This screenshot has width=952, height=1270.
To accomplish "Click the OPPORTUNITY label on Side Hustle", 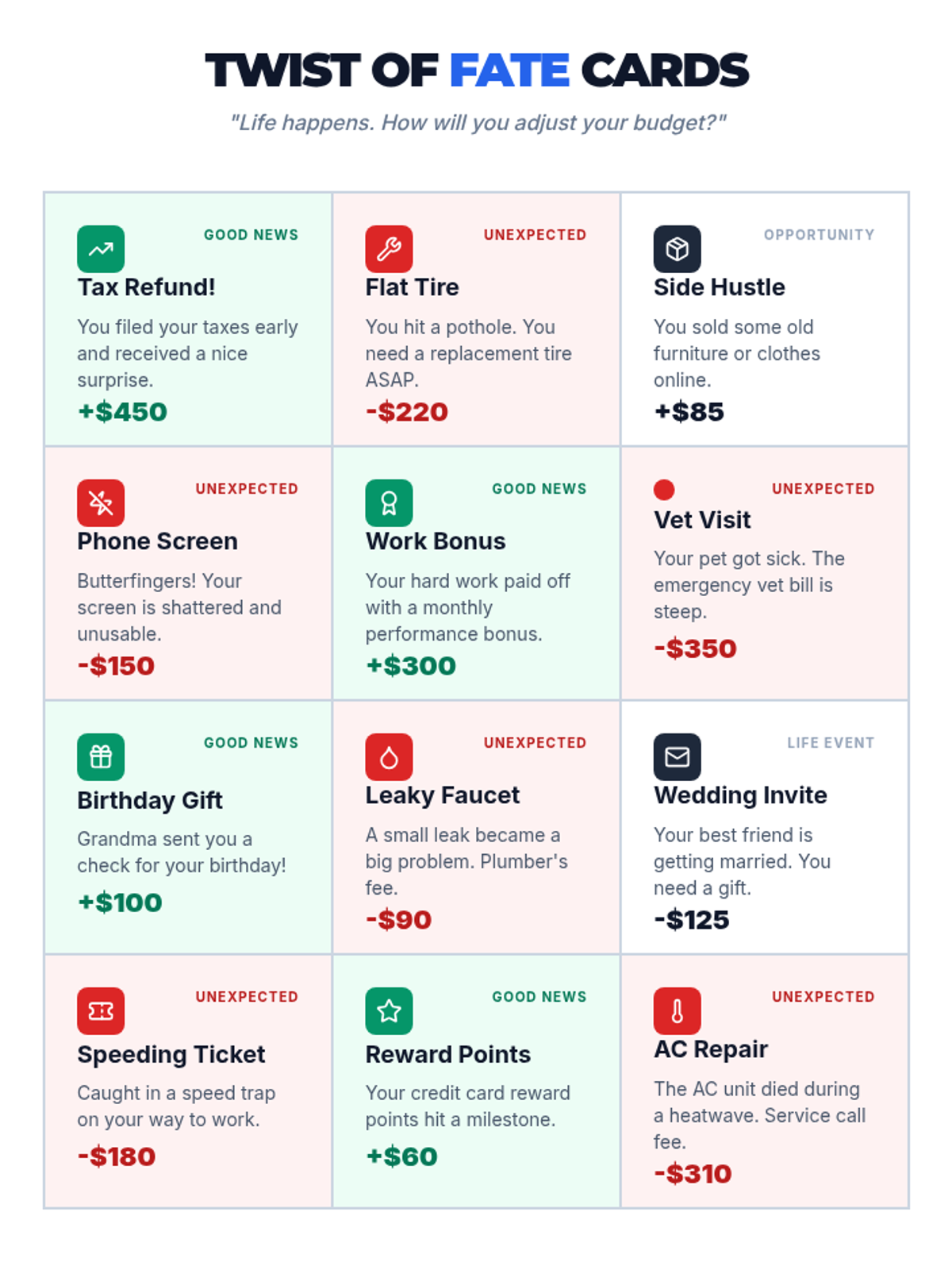I will pyautogui.click(x=819, y=235).
